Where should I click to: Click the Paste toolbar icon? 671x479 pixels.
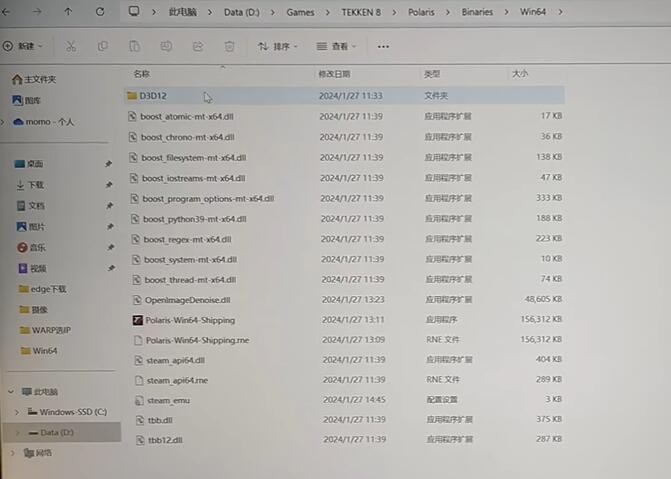[x=134, y=46]
